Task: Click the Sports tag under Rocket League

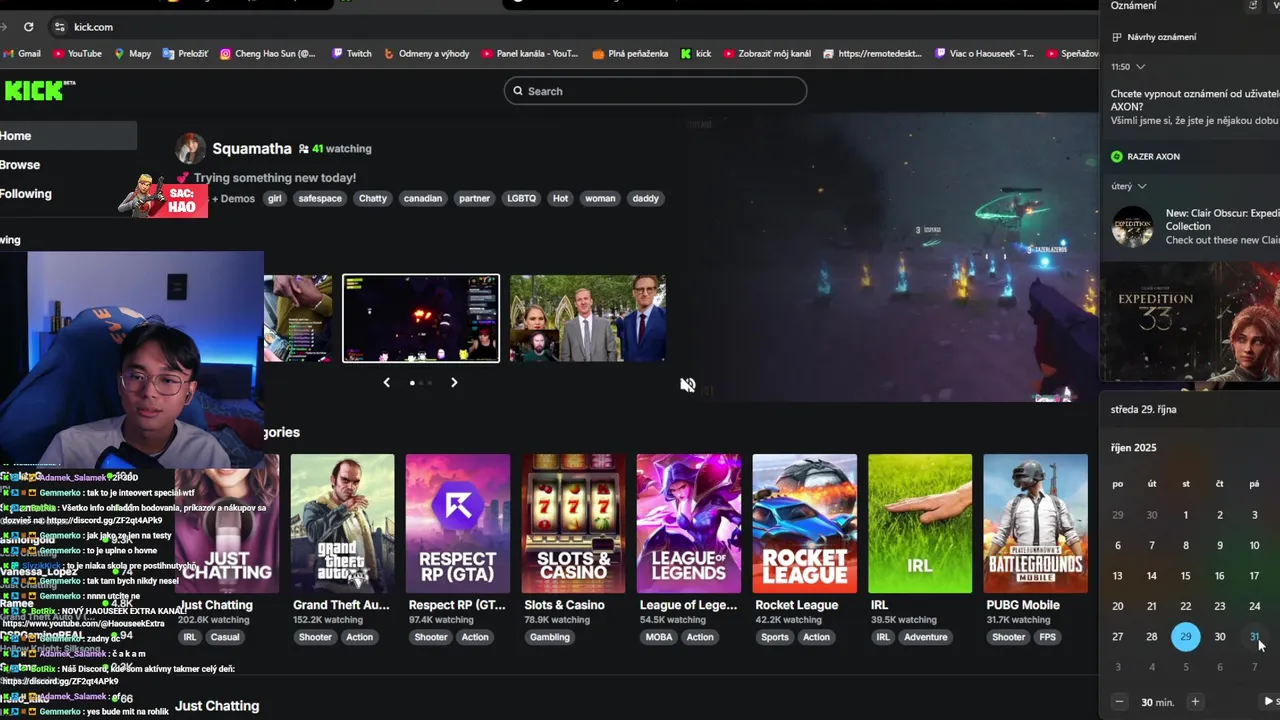Action: pyautogui.click(x=775, y=637)
